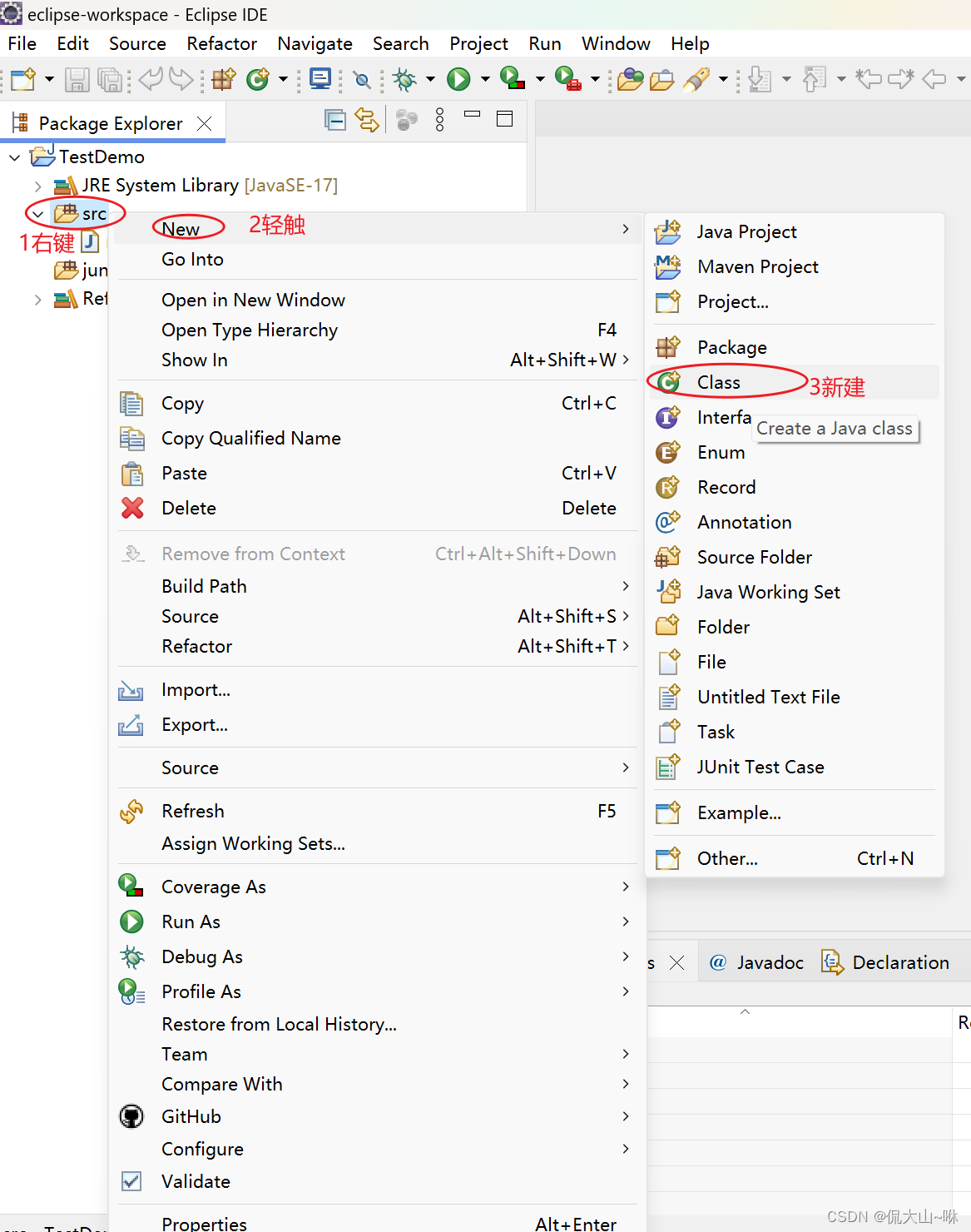Select Java Project in the New submenu
The height and width of the screenshot is (1232, 971).
click(x=794, y=231)
